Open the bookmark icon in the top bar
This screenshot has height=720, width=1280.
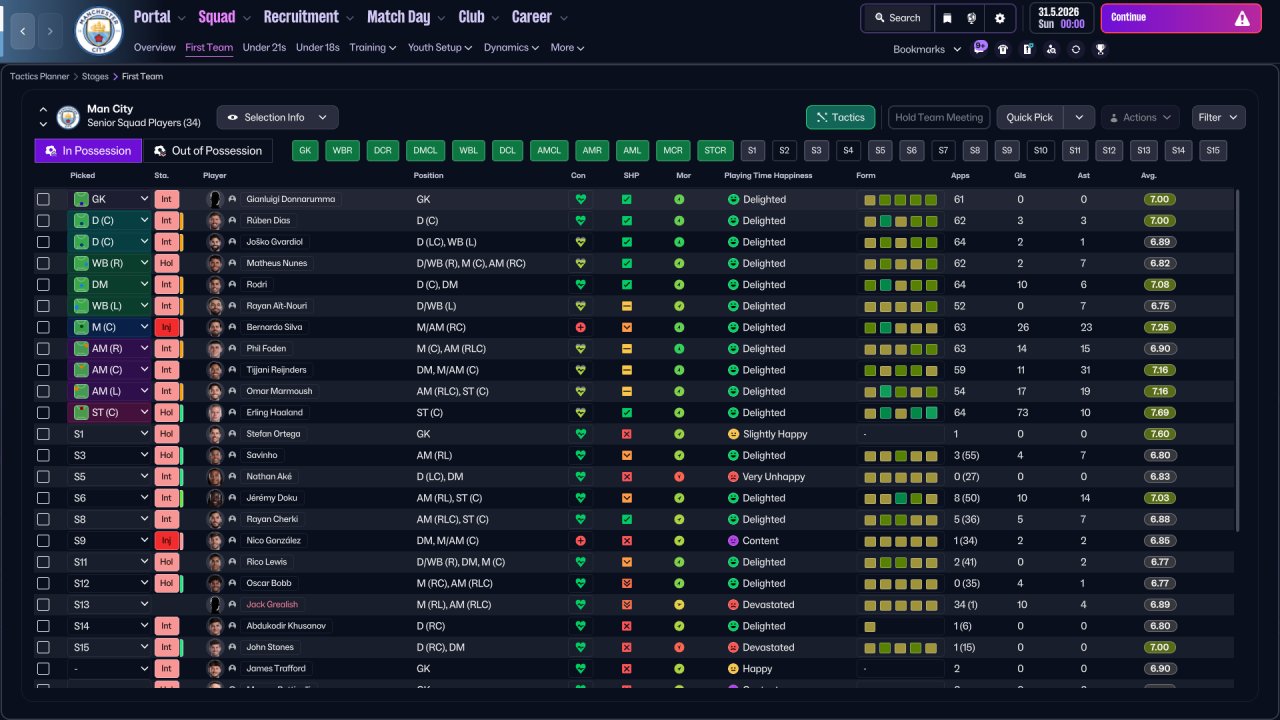click(x=948, y=18)
